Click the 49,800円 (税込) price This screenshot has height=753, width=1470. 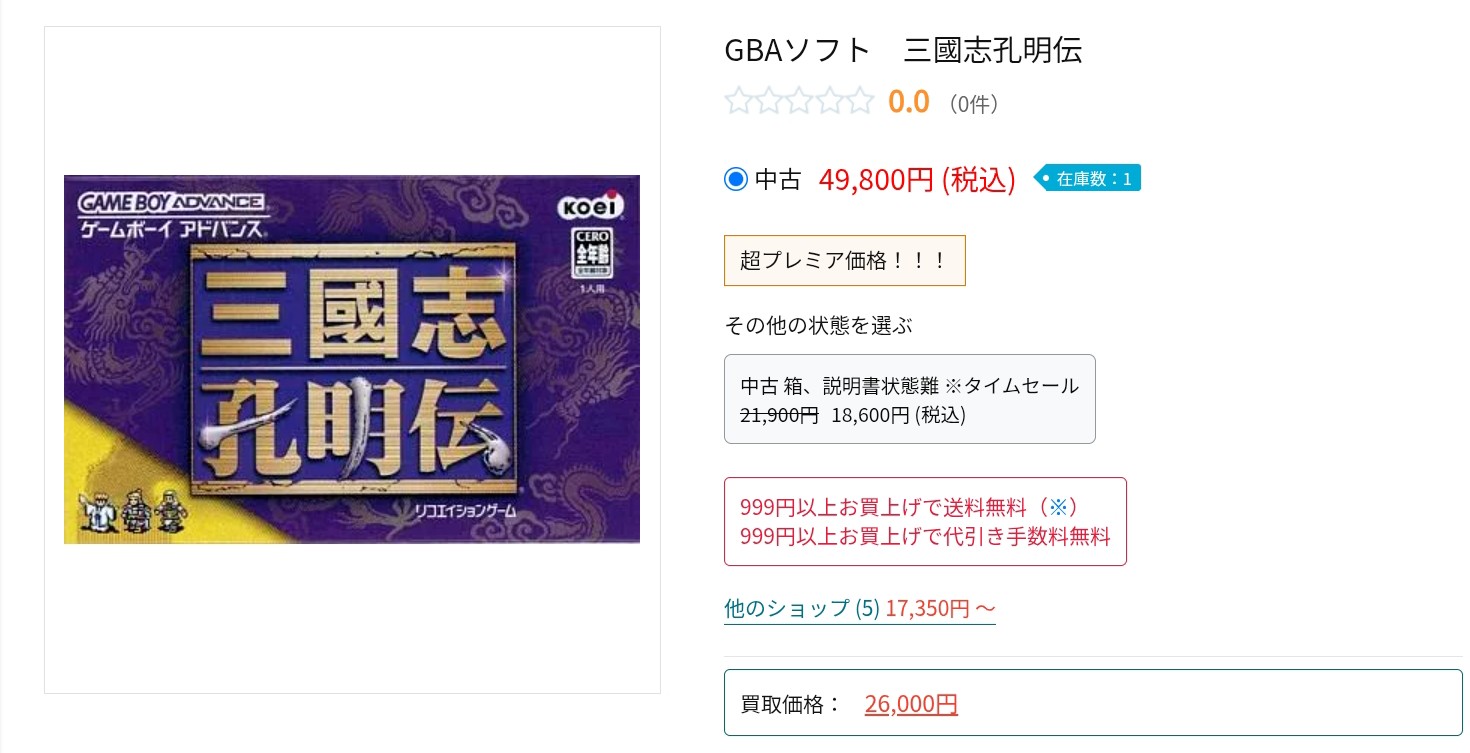917,179
